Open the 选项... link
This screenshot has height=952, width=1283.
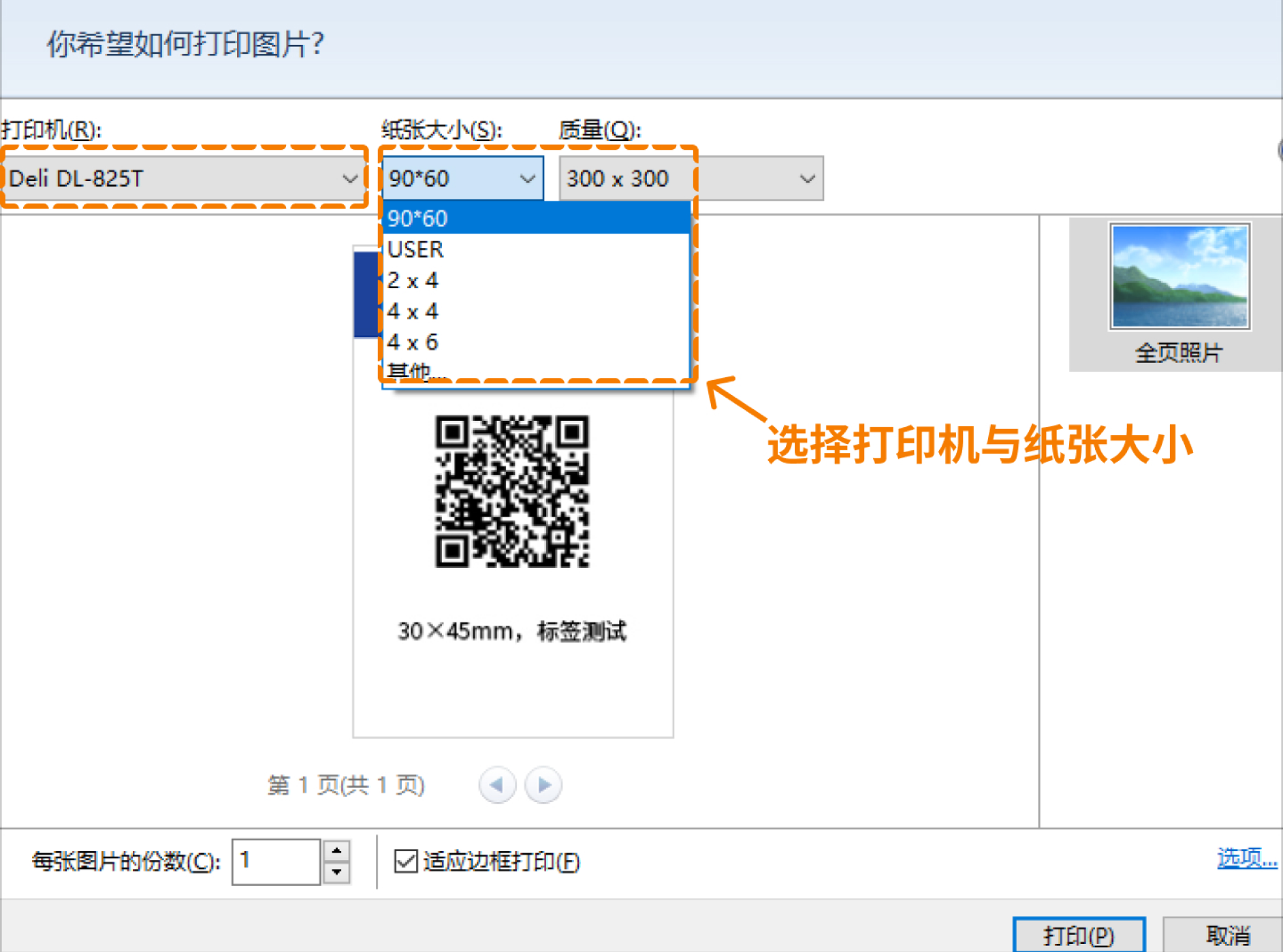[1247, 857]
